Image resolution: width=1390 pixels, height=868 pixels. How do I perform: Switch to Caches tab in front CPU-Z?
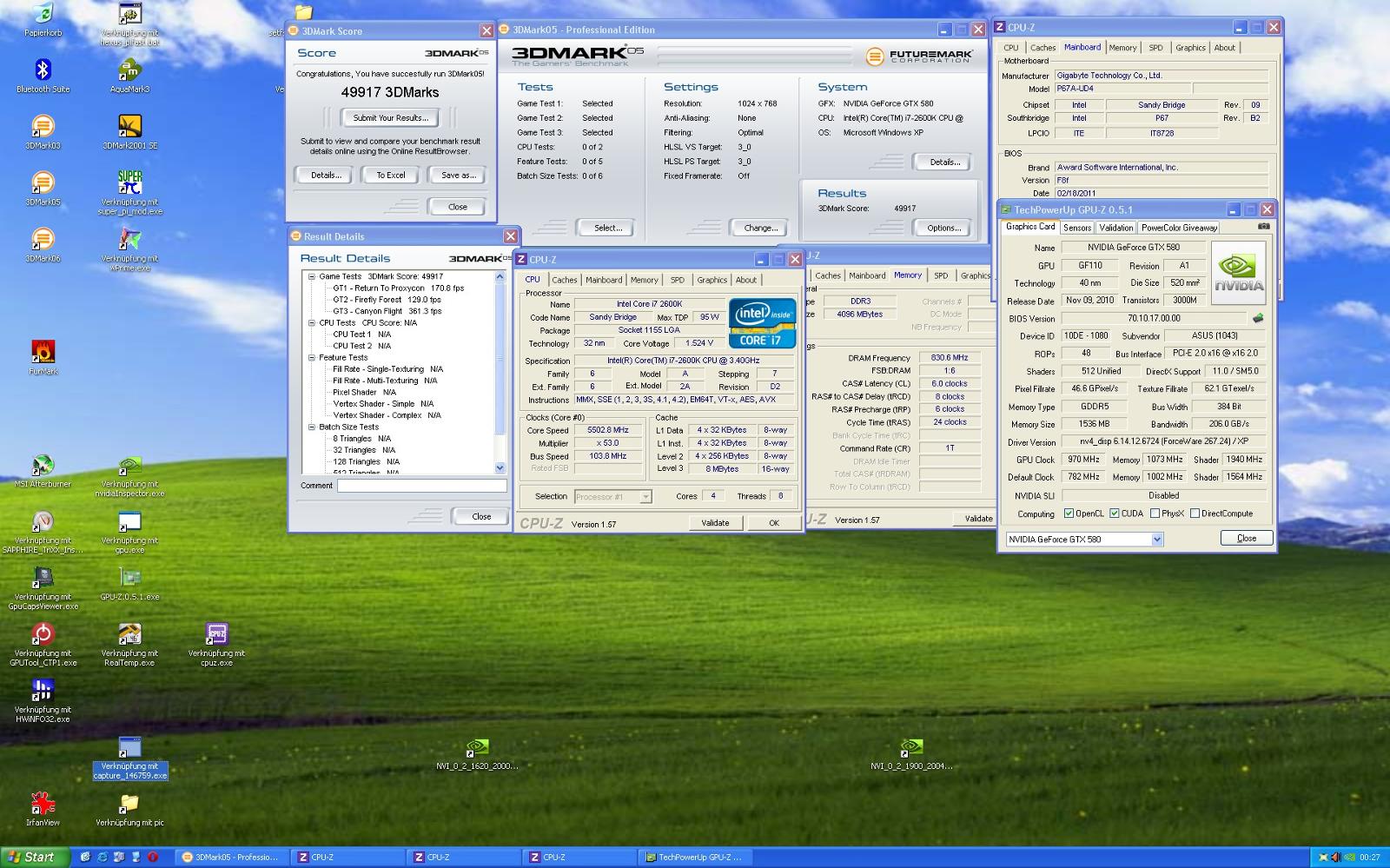(565, 280)
